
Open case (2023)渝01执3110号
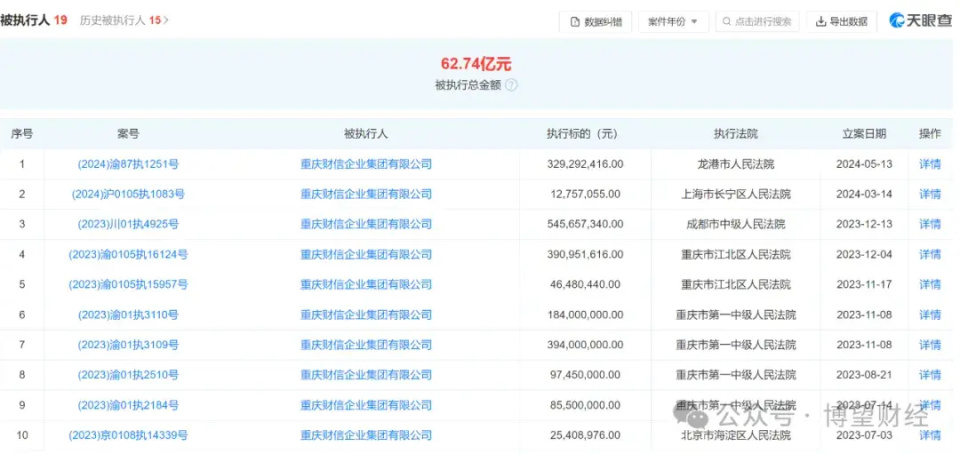click(x=128, y=315)
